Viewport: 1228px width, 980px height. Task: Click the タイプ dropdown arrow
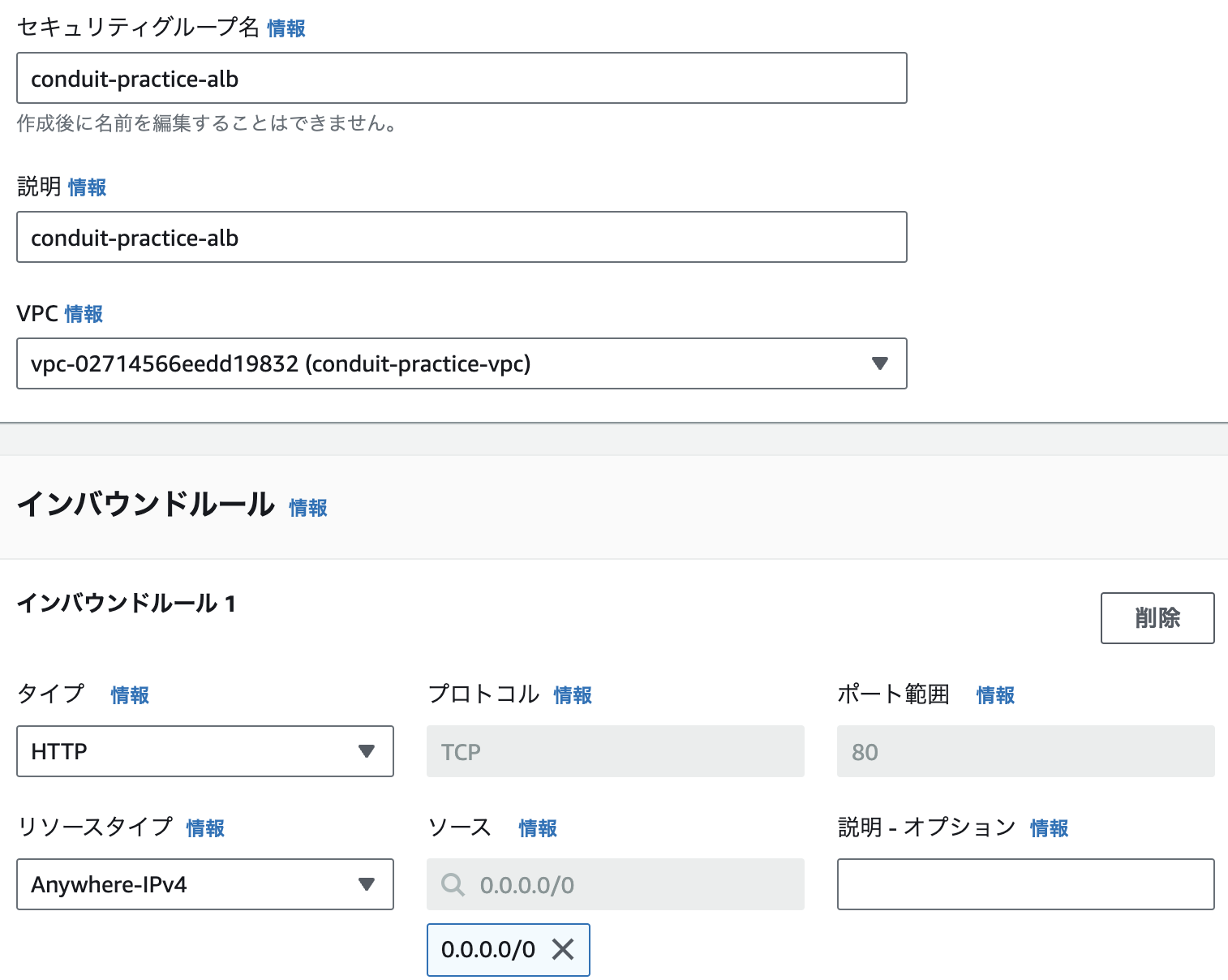(x=369, y=751)
